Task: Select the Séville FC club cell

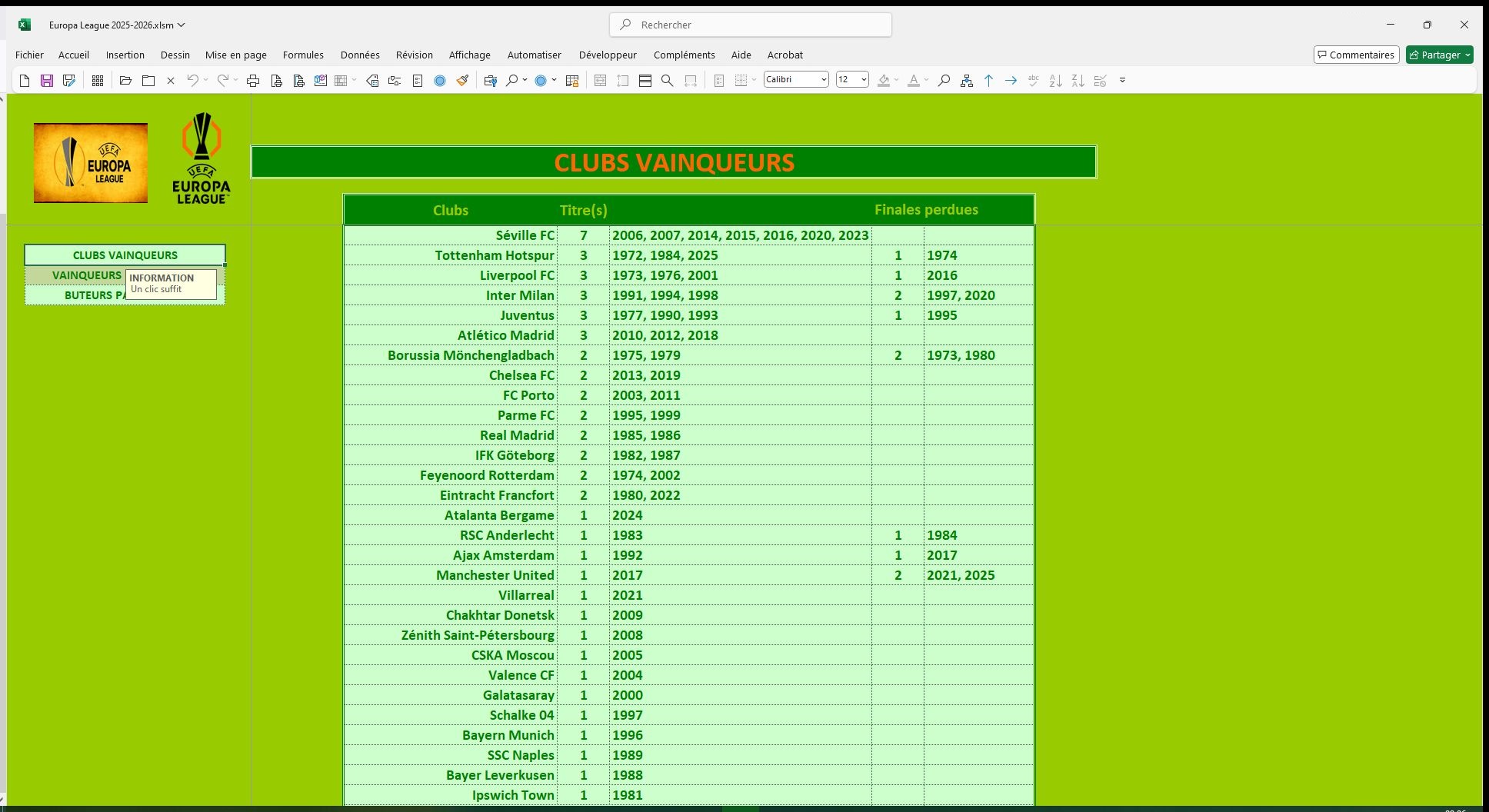Action: pos(451,235)
